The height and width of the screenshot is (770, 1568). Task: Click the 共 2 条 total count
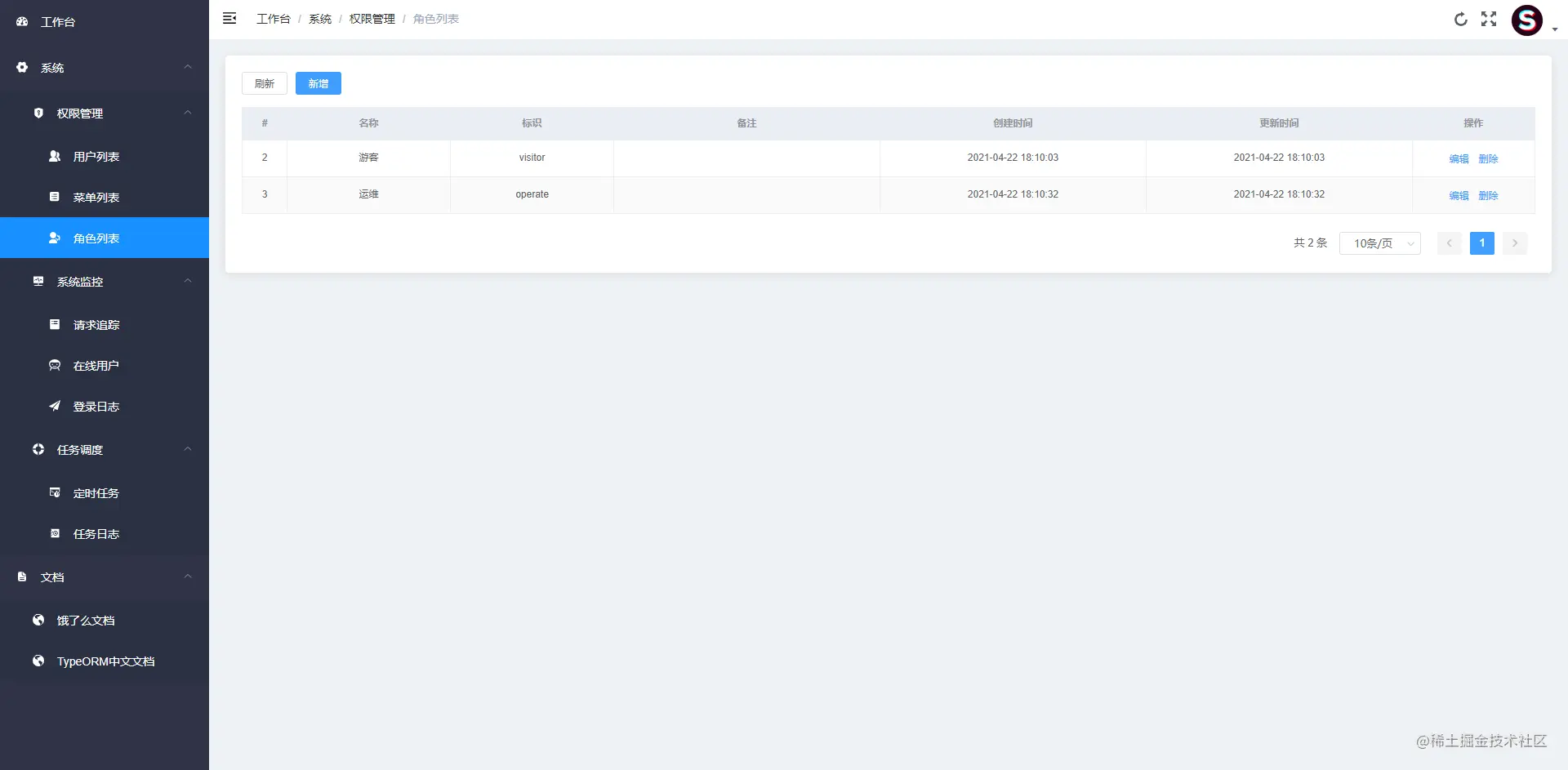[x=1311, y=243]
